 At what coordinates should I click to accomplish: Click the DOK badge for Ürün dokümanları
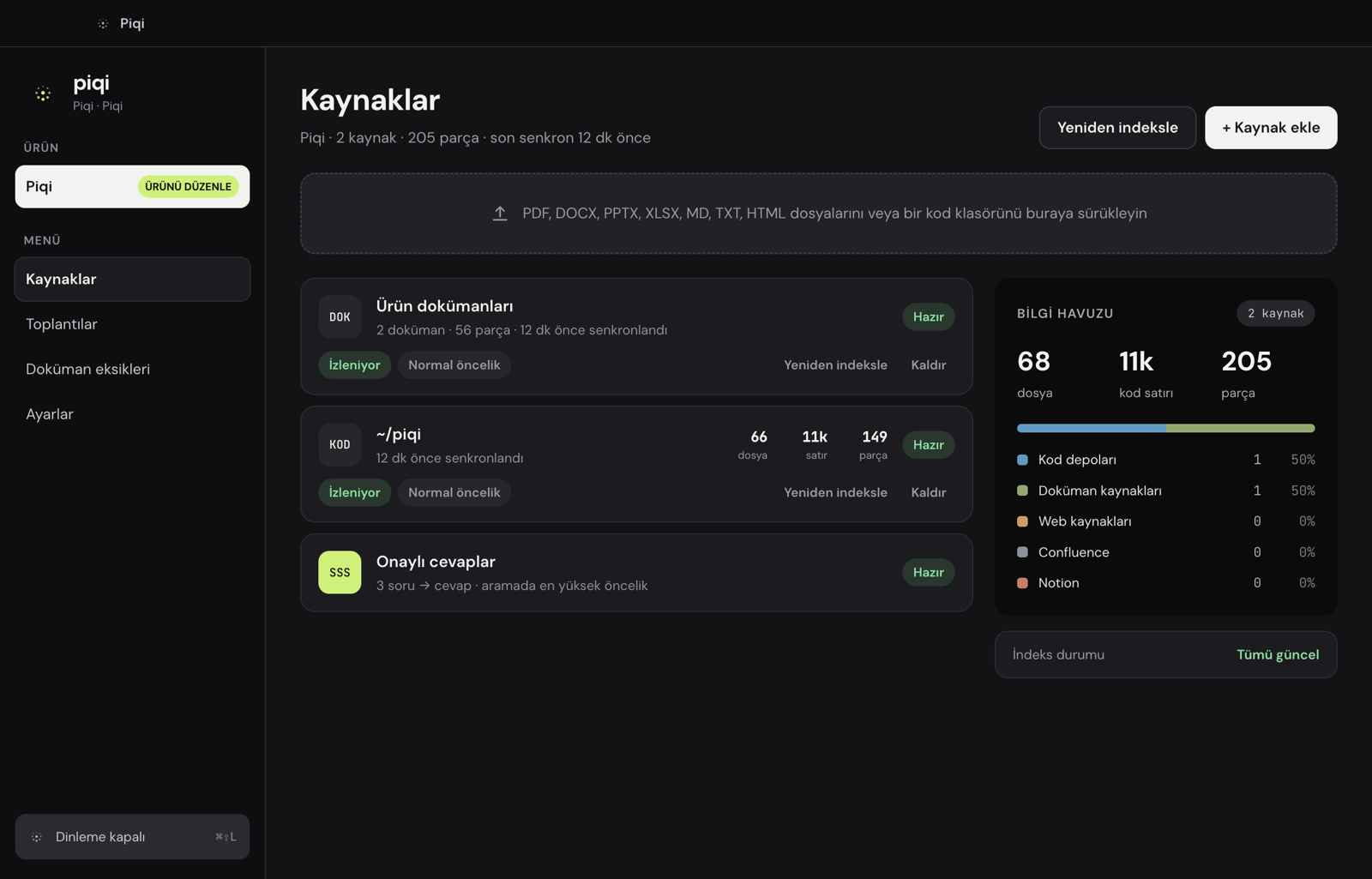[x=340, y=317]
